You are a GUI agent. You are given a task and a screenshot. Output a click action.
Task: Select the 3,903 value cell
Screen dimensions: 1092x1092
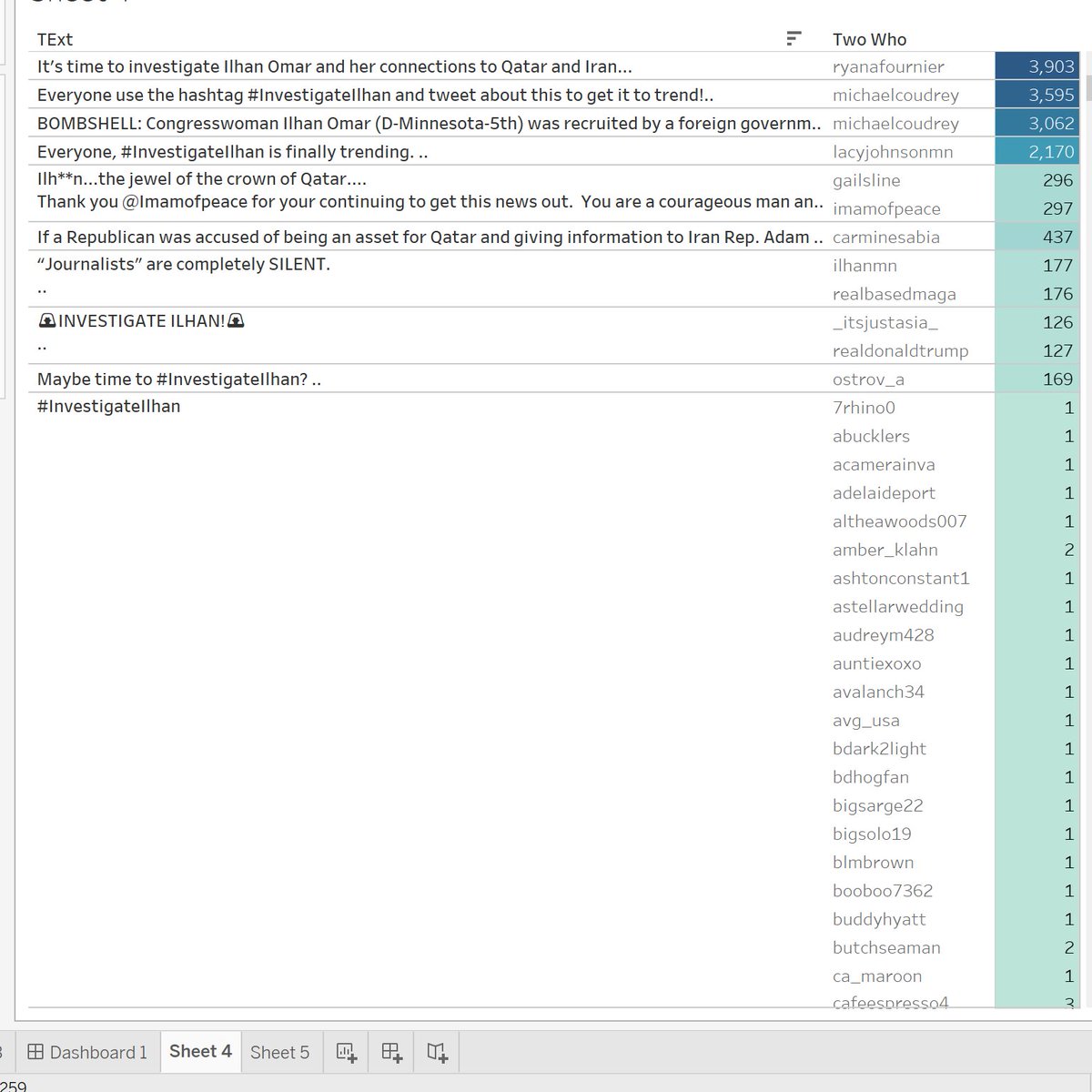click(x=1038, y=66)
